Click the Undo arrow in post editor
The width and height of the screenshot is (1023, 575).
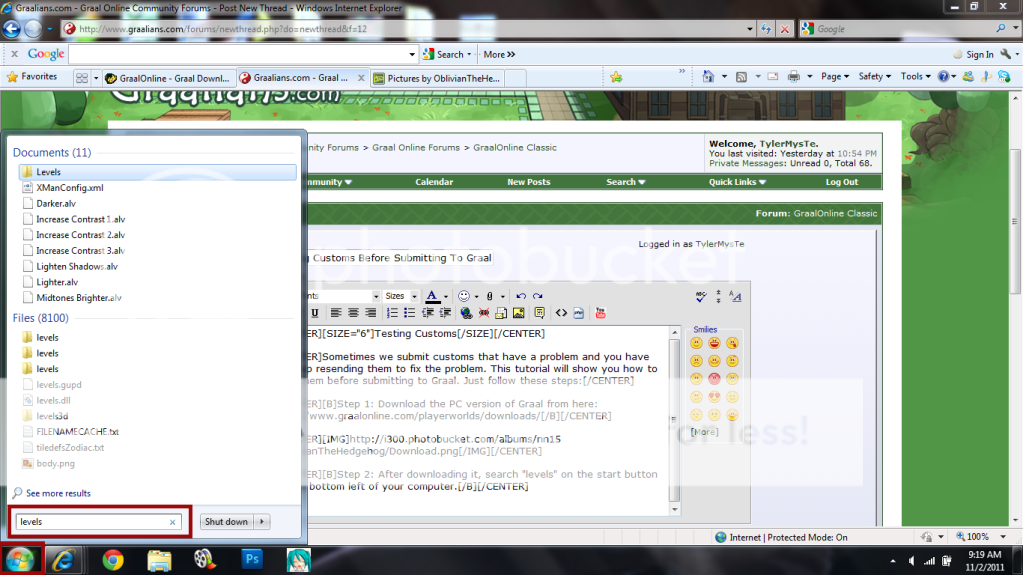(520, 296)
